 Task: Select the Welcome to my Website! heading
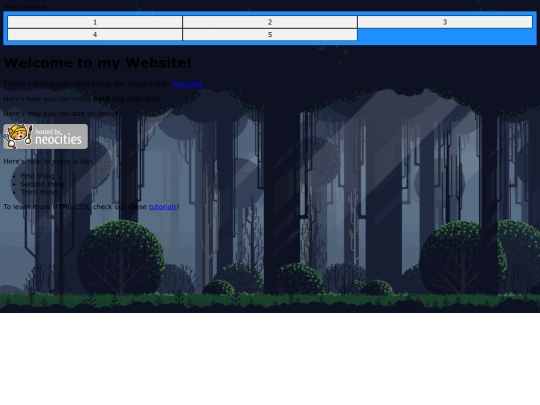coord(97,63)
